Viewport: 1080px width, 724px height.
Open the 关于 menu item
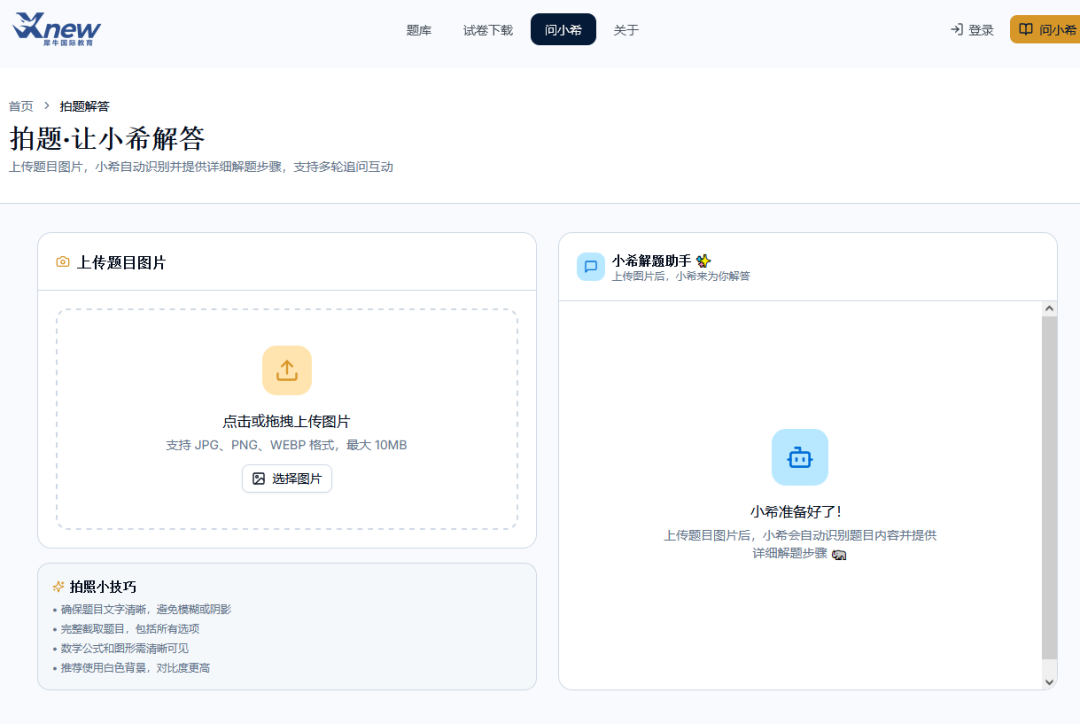[x=626, y=30]
